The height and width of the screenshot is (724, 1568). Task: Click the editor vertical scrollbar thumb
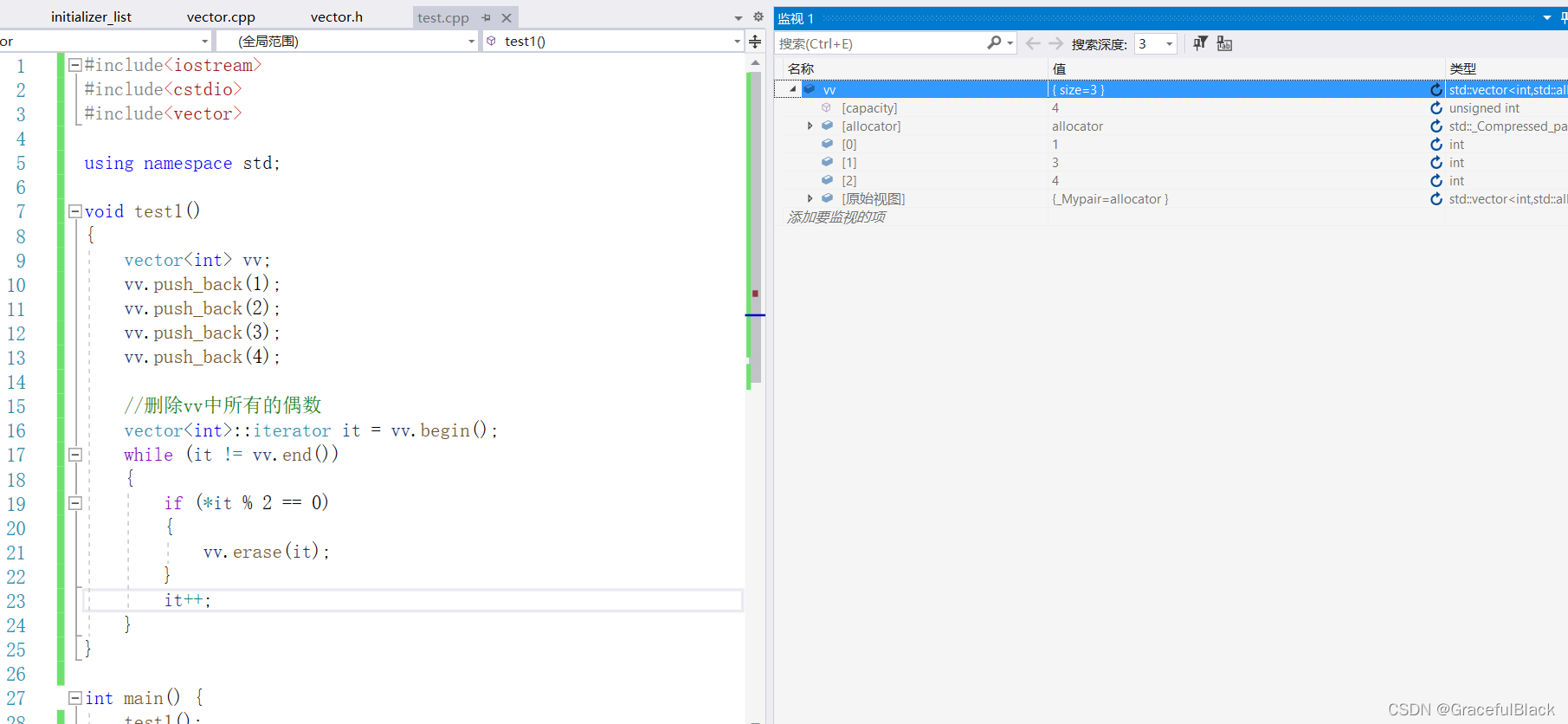pos(755,227)
